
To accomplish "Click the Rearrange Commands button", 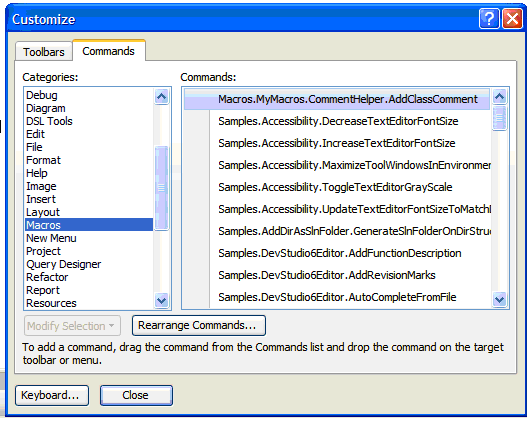I will (x=199, y=325).
